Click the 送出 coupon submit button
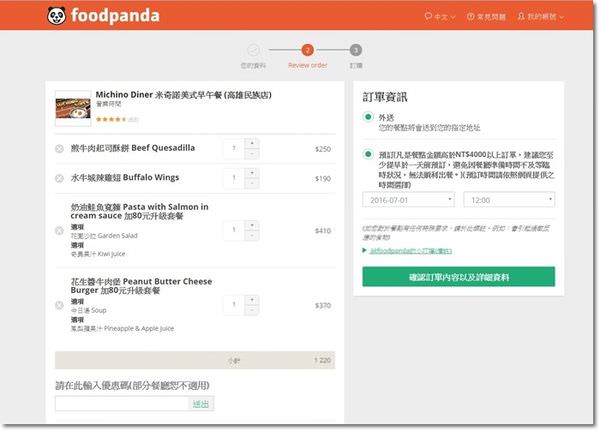 pyautogui.click(x=201, y=404)
